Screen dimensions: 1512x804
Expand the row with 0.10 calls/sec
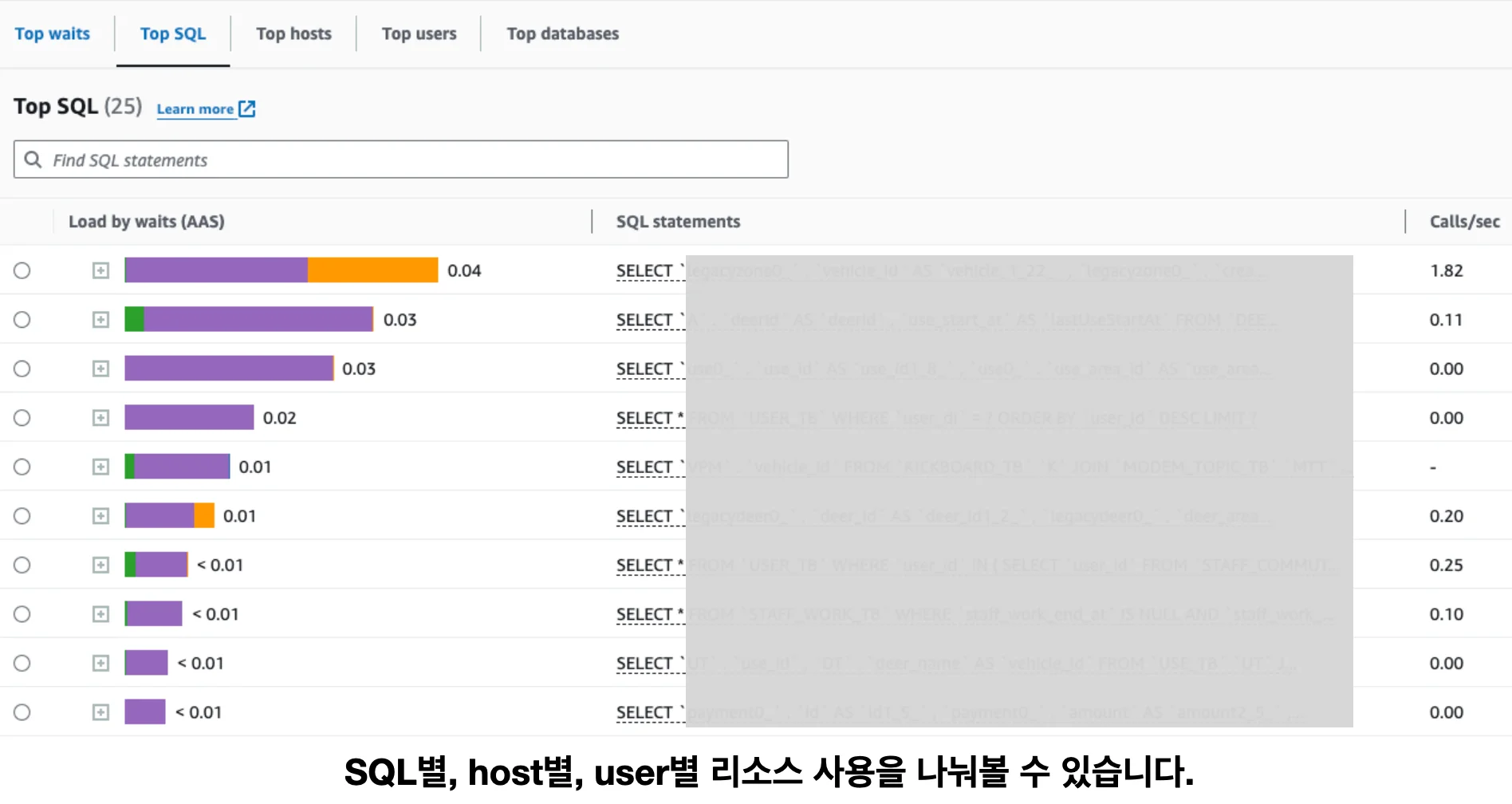point(100,614)
